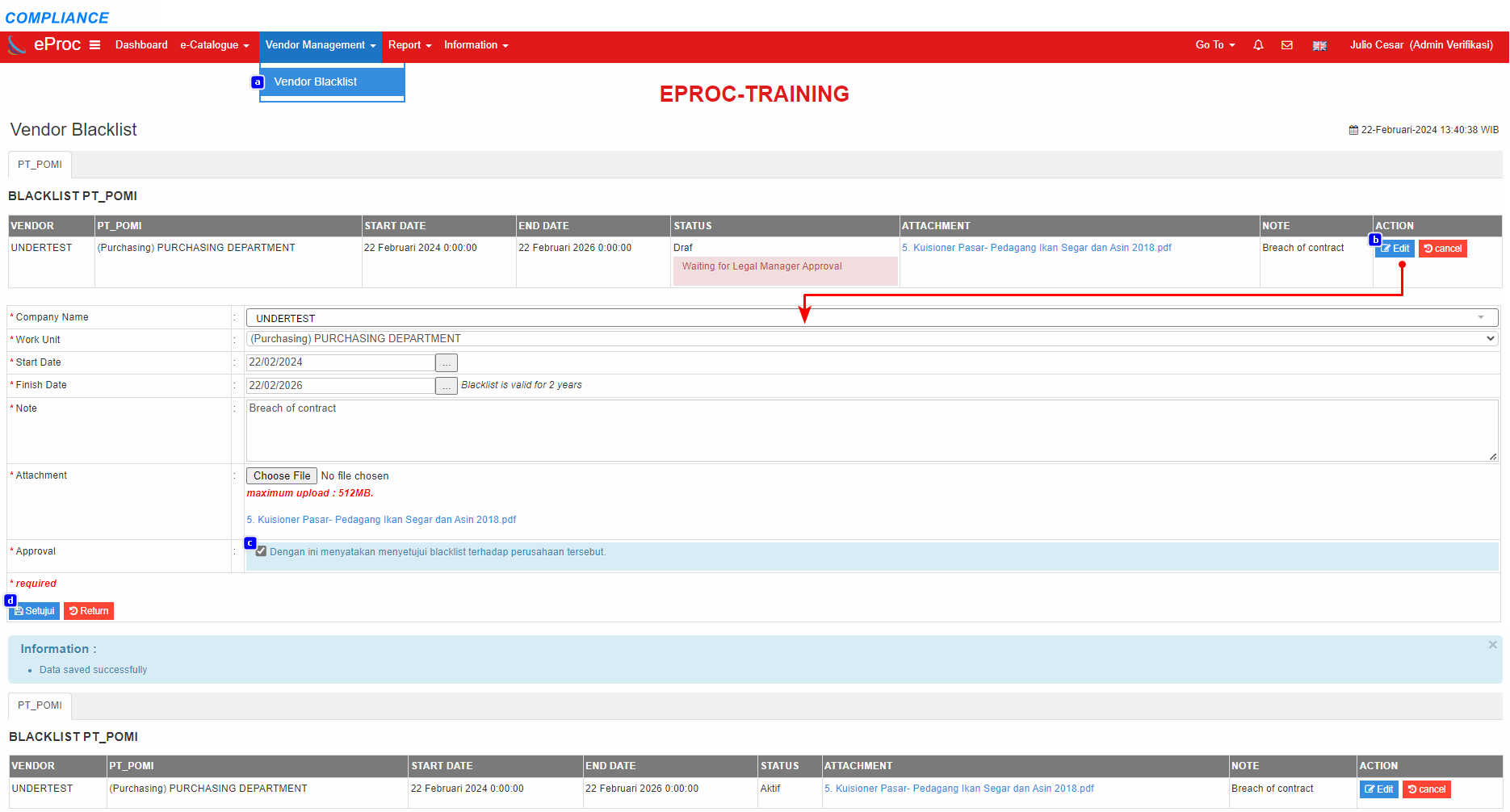
Task: Open the envelope messages icon
Action: pyautogui.click(x=1287, y=45)
